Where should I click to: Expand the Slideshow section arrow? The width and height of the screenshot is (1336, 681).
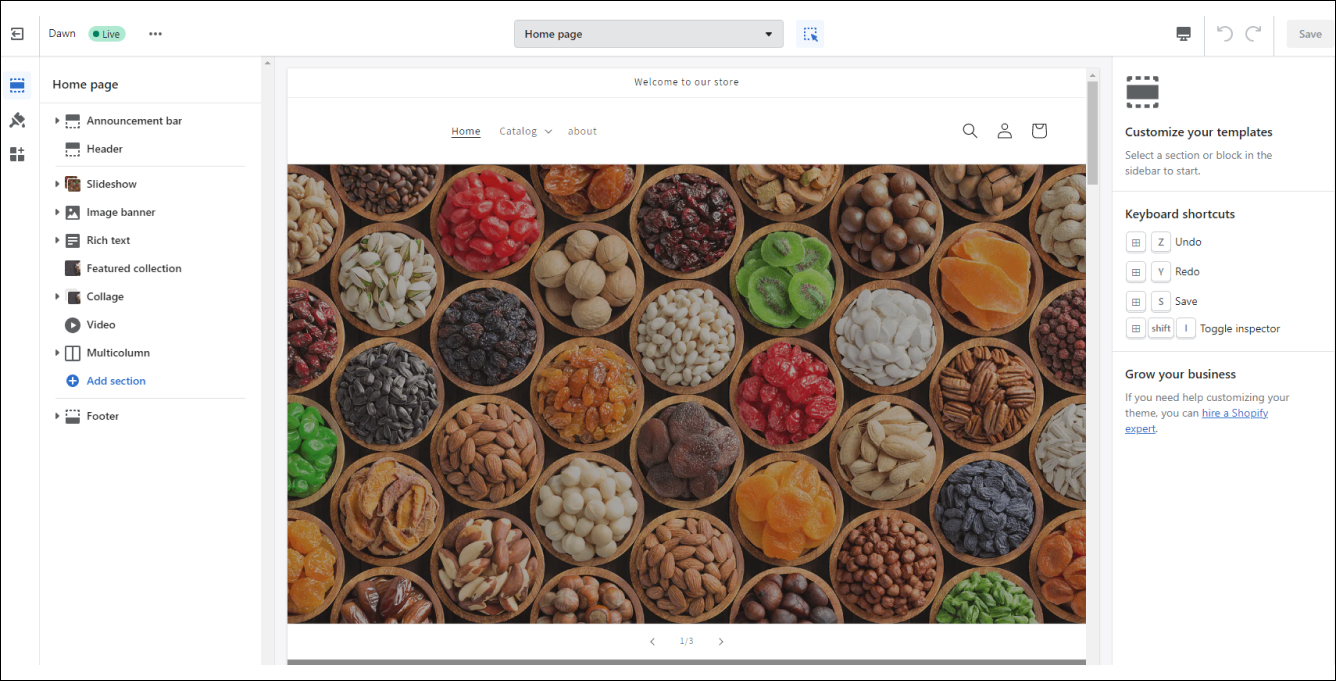(57, 184)
